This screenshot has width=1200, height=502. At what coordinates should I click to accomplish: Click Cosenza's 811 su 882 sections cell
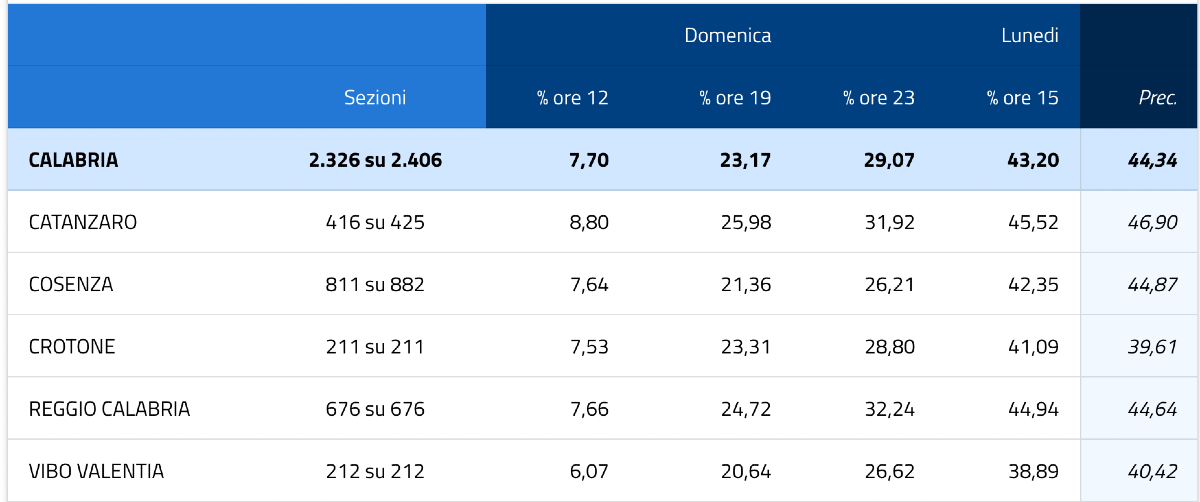click(x=375, y=285)
